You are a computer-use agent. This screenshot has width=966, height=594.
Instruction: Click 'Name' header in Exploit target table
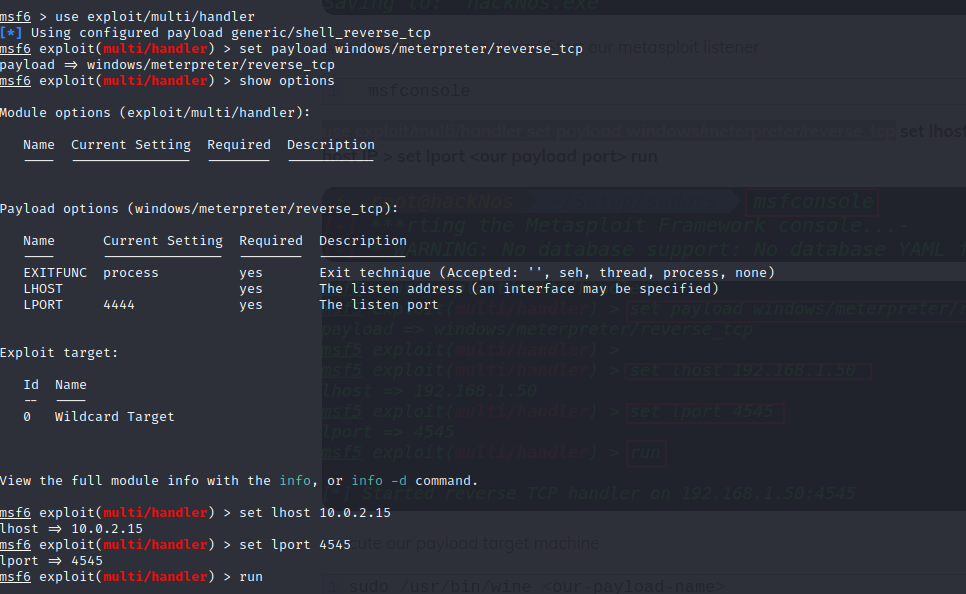(x=71, y=385)
